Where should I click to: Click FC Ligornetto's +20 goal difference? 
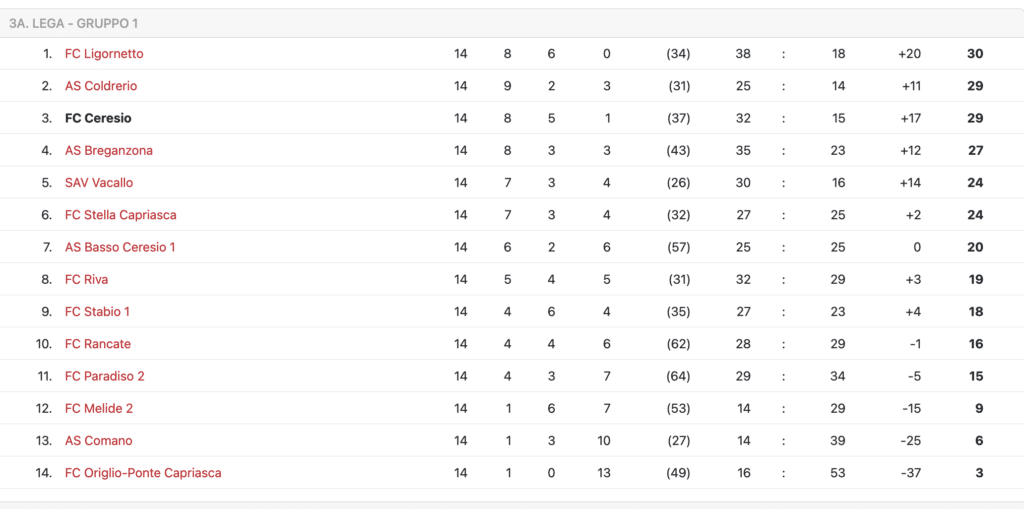pyautogui.click(x=910, y=54)
